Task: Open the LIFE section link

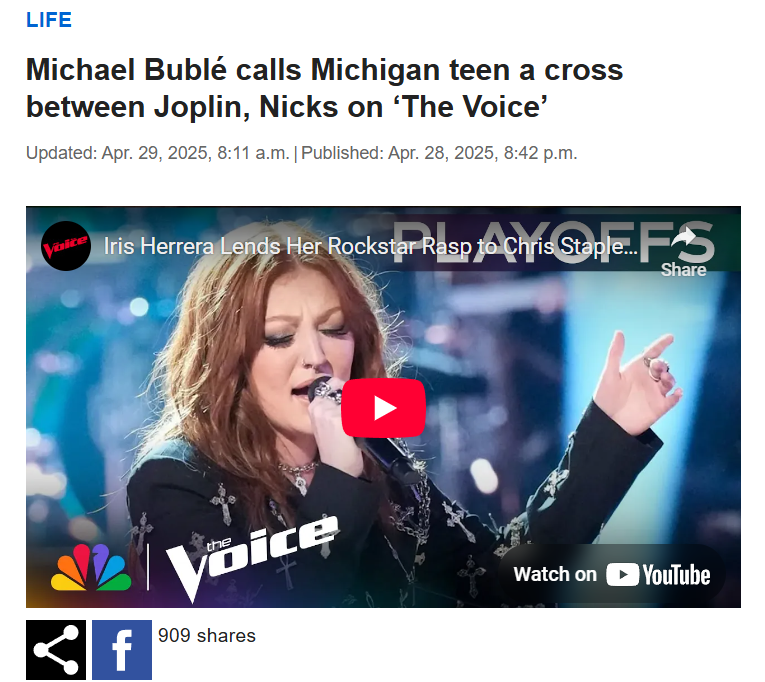Action: (x=49, y=20)
